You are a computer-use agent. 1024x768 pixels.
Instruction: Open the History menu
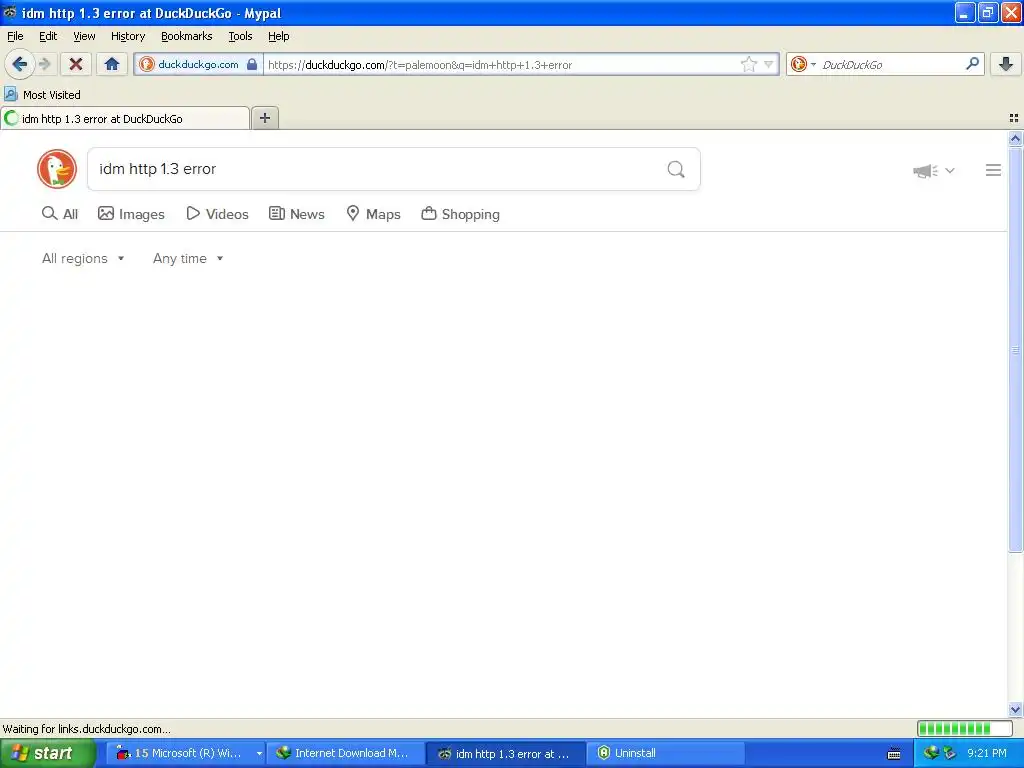(128, 36)
